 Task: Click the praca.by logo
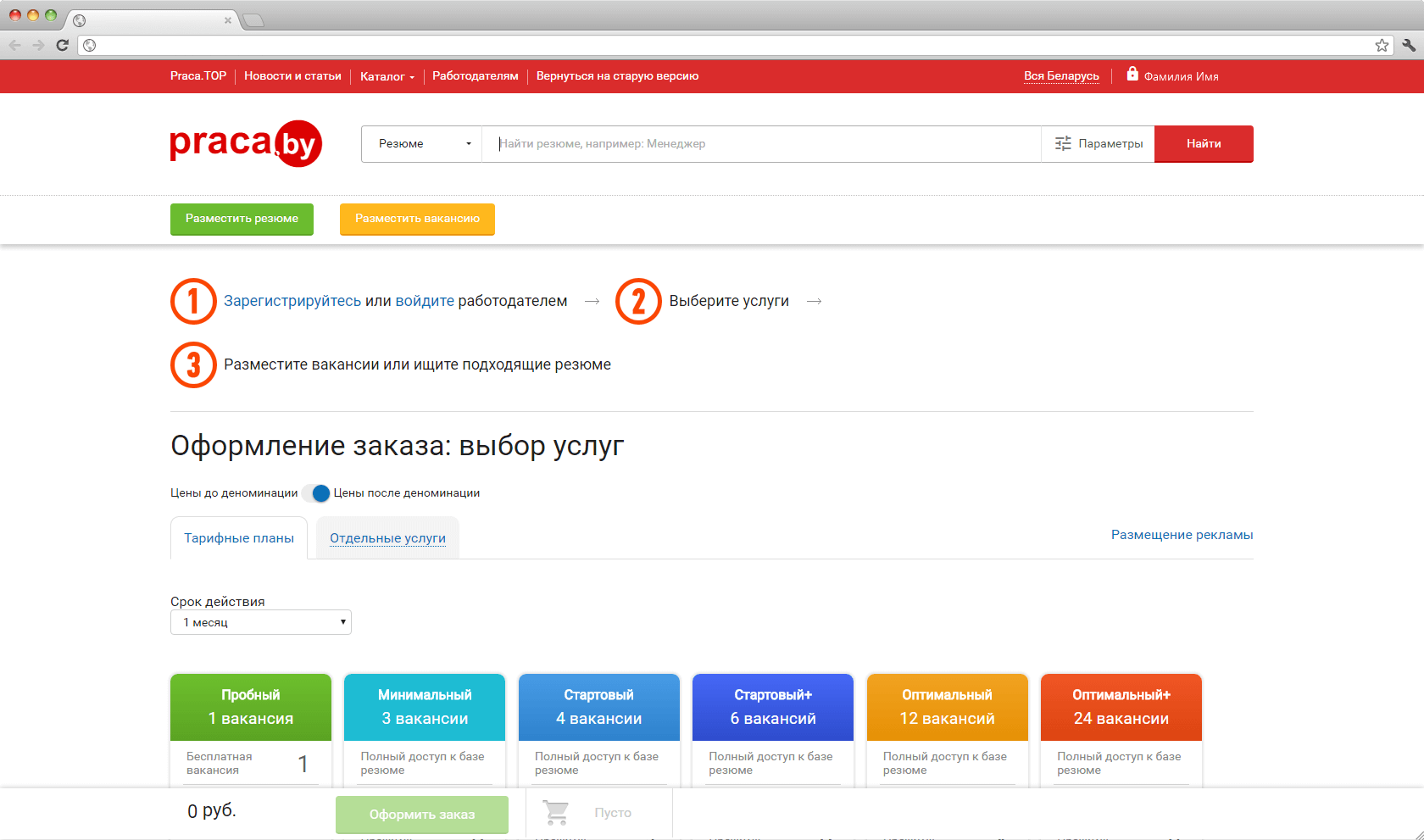coord(246,143)
